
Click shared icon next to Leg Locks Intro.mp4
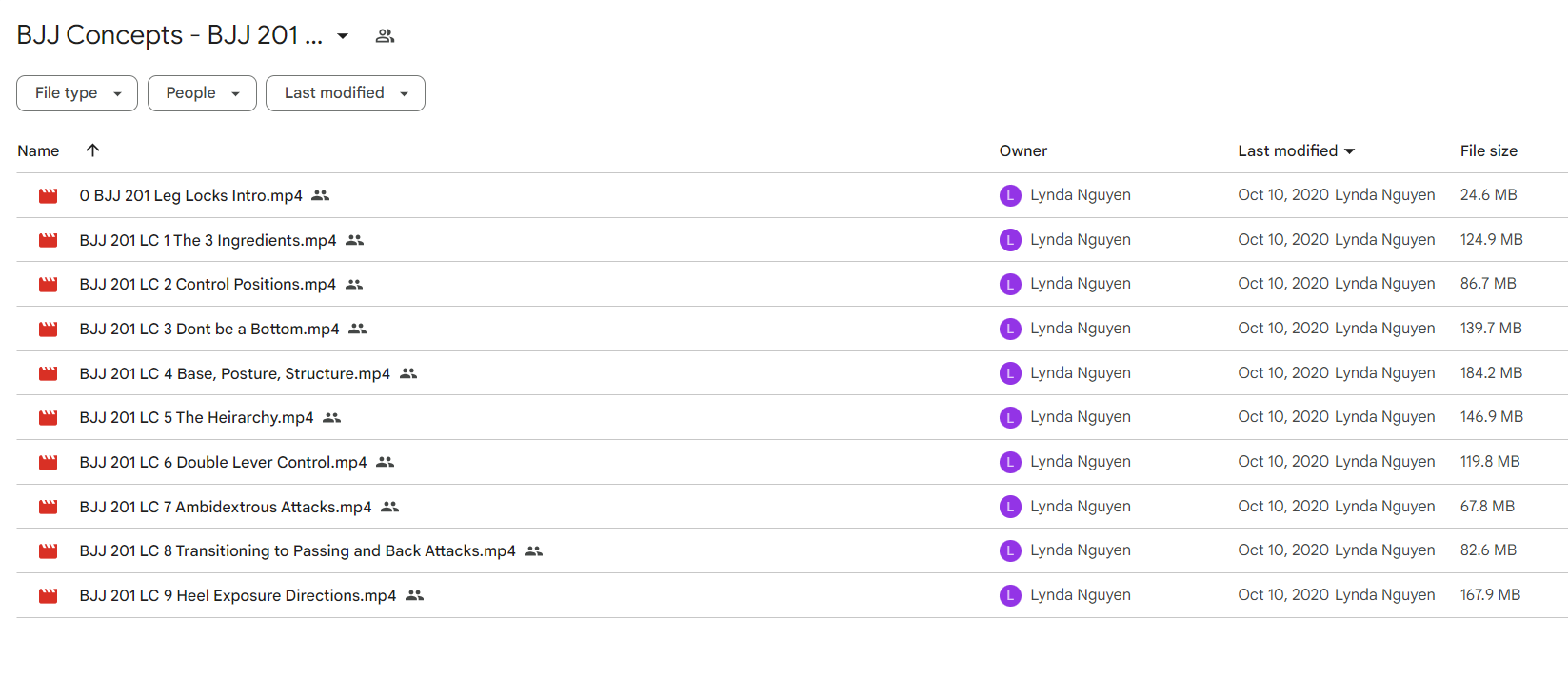[321, 195]
